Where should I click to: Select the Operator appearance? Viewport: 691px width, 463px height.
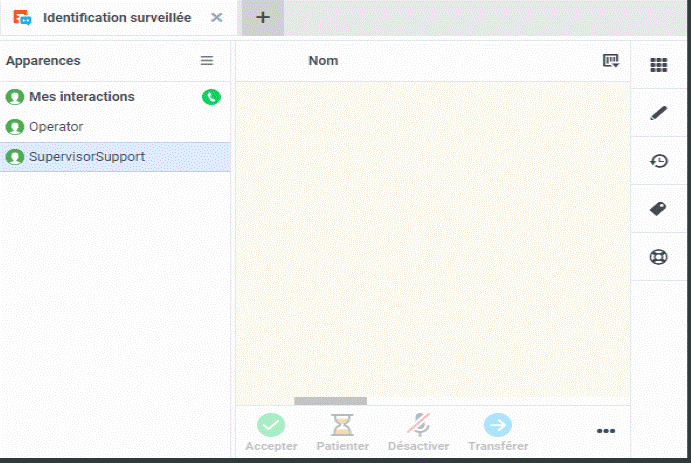point(56,127)
